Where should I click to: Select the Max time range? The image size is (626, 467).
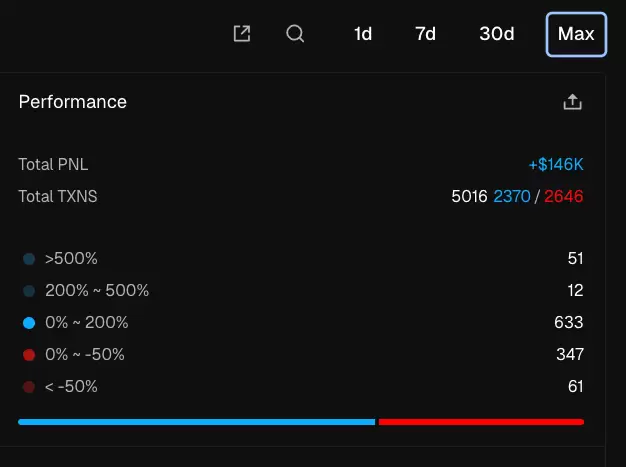click(x=576, y=34)
